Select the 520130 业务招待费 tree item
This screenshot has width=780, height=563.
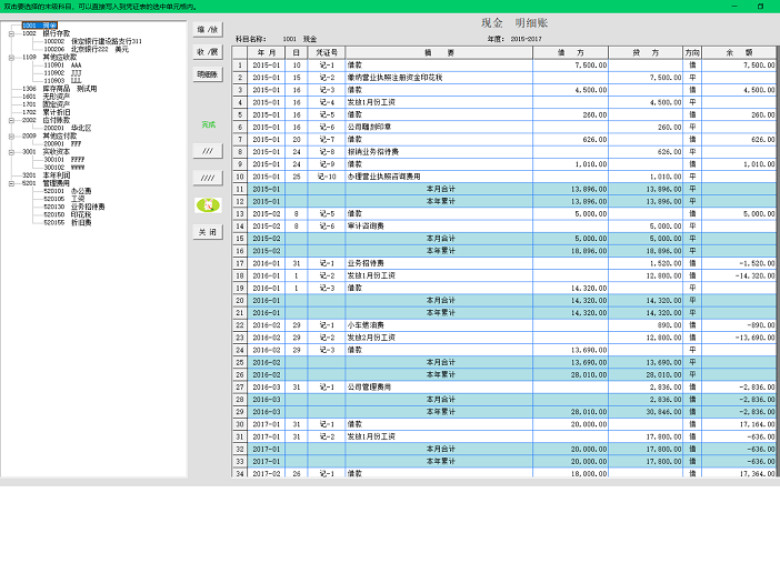click(74, 207)
